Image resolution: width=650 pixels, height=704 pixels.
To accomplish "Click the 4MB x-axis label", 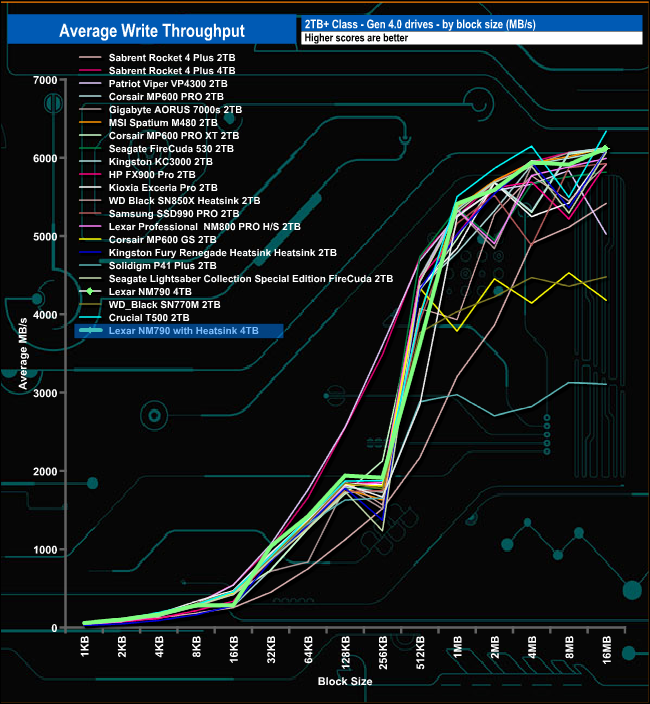I will click(x=531, y=647).
